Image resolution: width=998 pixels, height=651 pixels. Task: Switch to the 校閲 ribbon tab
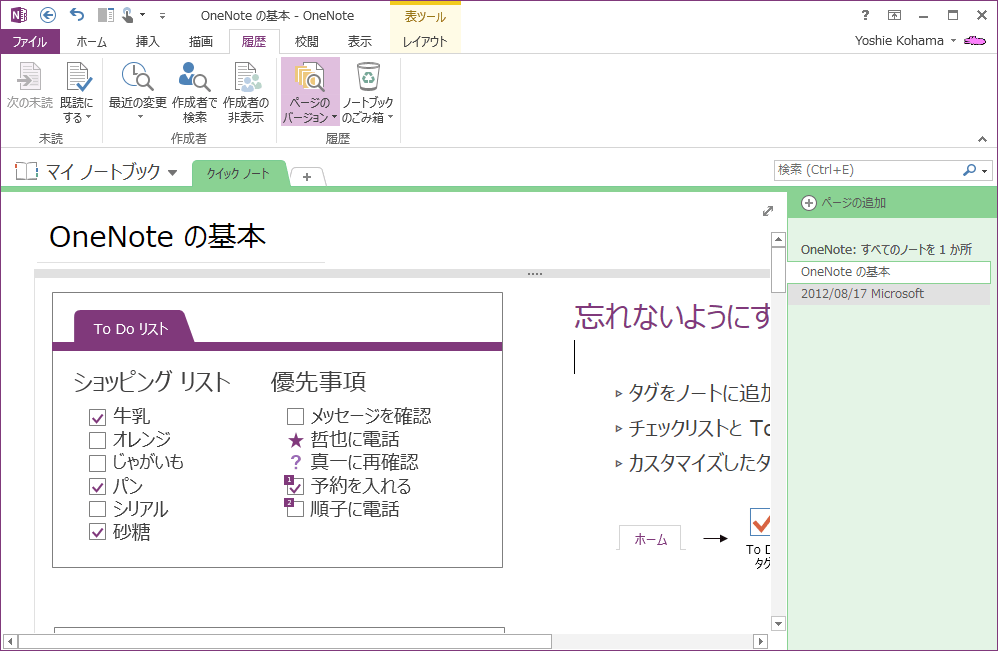pos(307,41)
